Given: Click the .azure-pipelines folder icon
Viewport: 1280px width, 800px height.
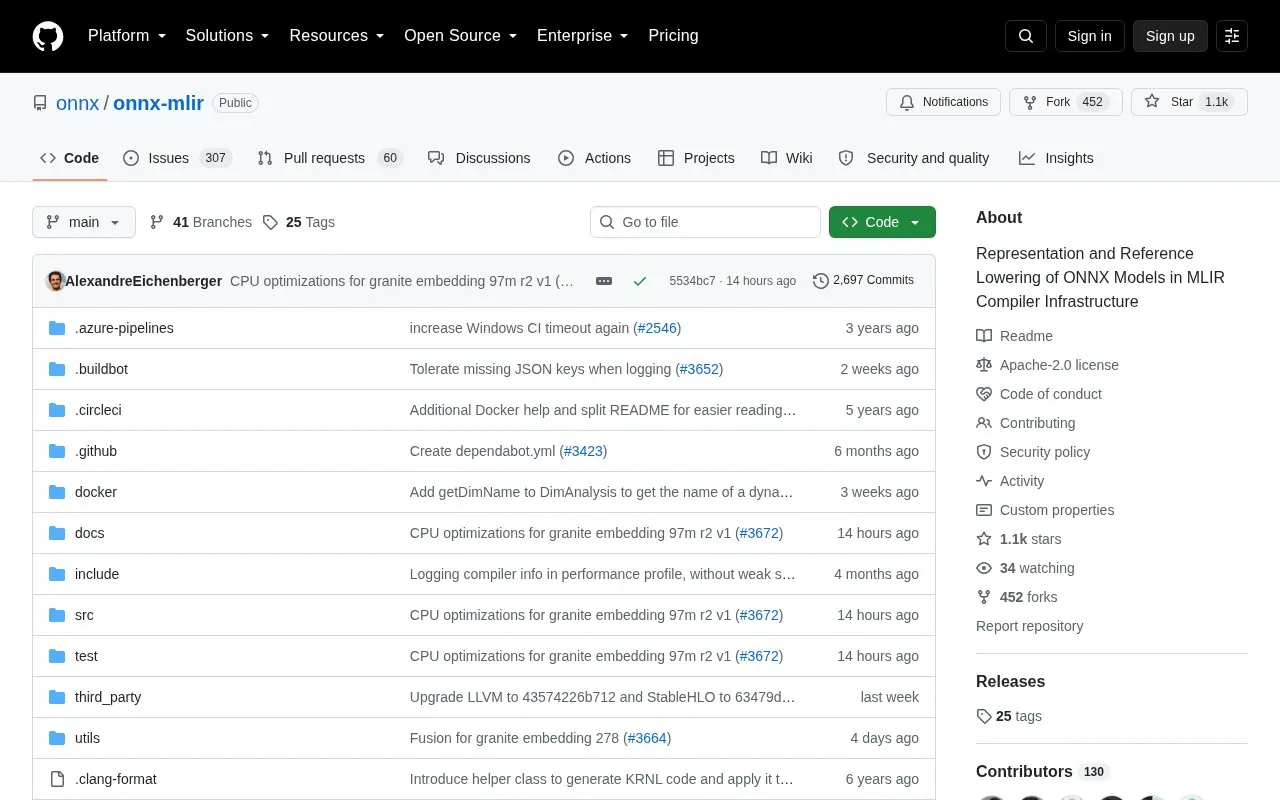Looking at the screenshot, I should 57,328.
